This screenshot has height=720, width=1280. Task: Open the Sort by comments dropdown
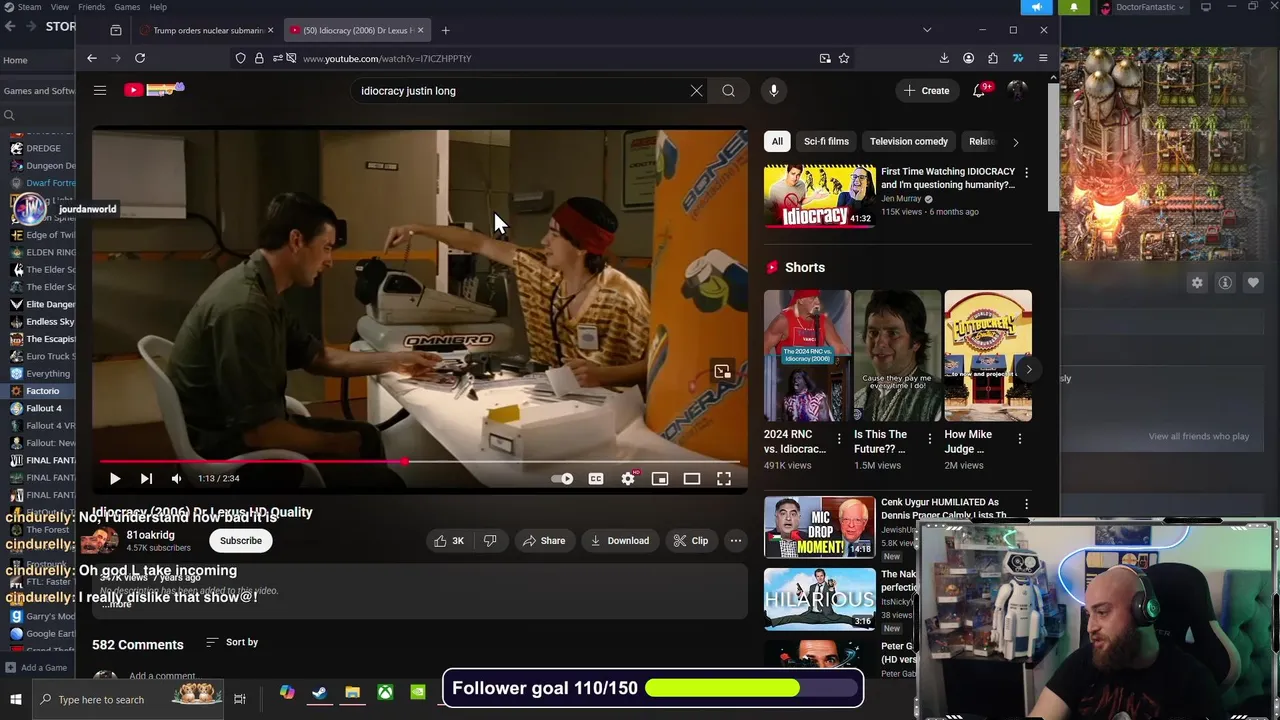(x=232, y=642)
